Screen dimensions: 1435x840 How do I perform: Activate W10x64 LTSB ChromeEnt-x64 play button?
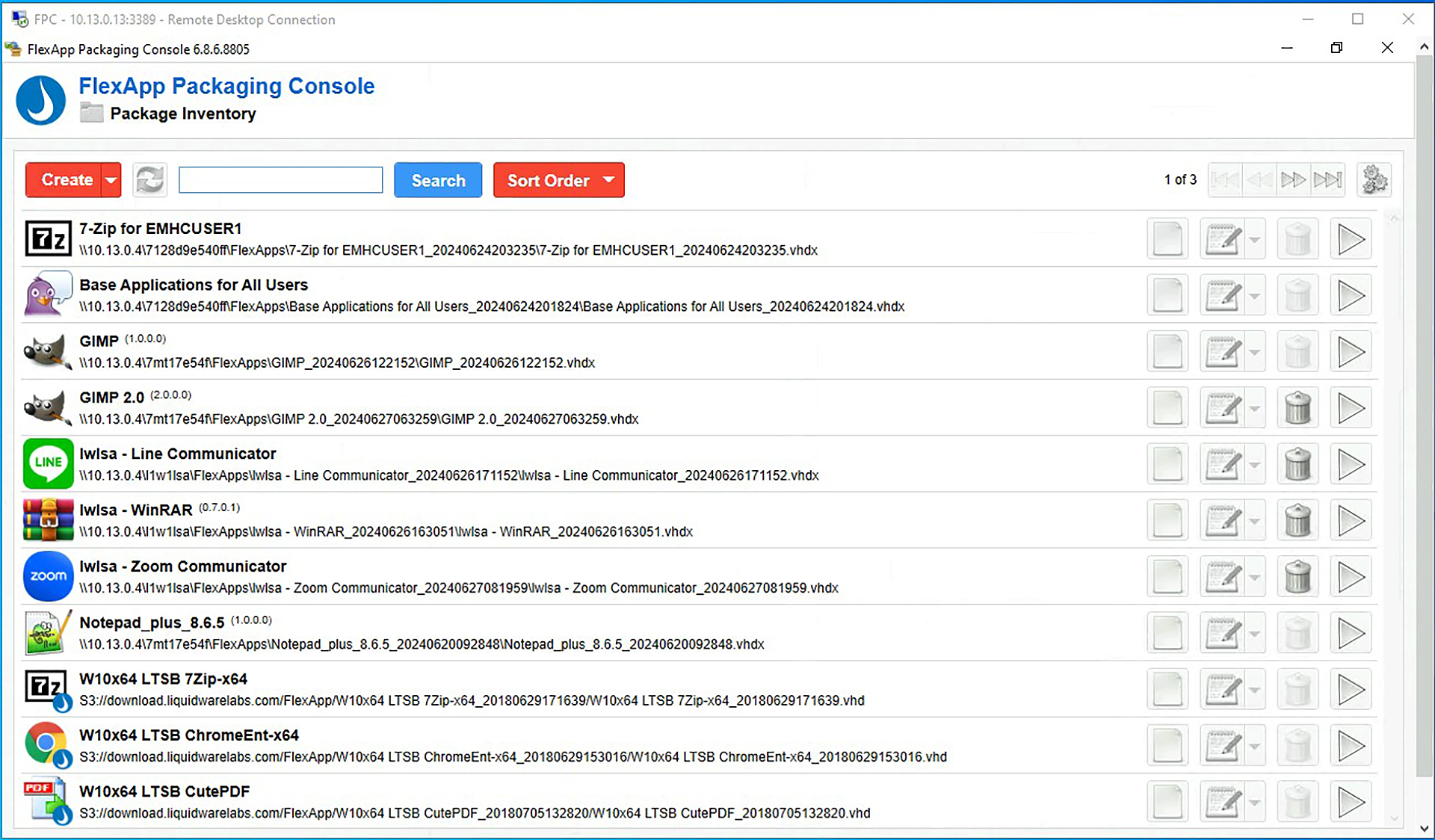coord(1351,746)
